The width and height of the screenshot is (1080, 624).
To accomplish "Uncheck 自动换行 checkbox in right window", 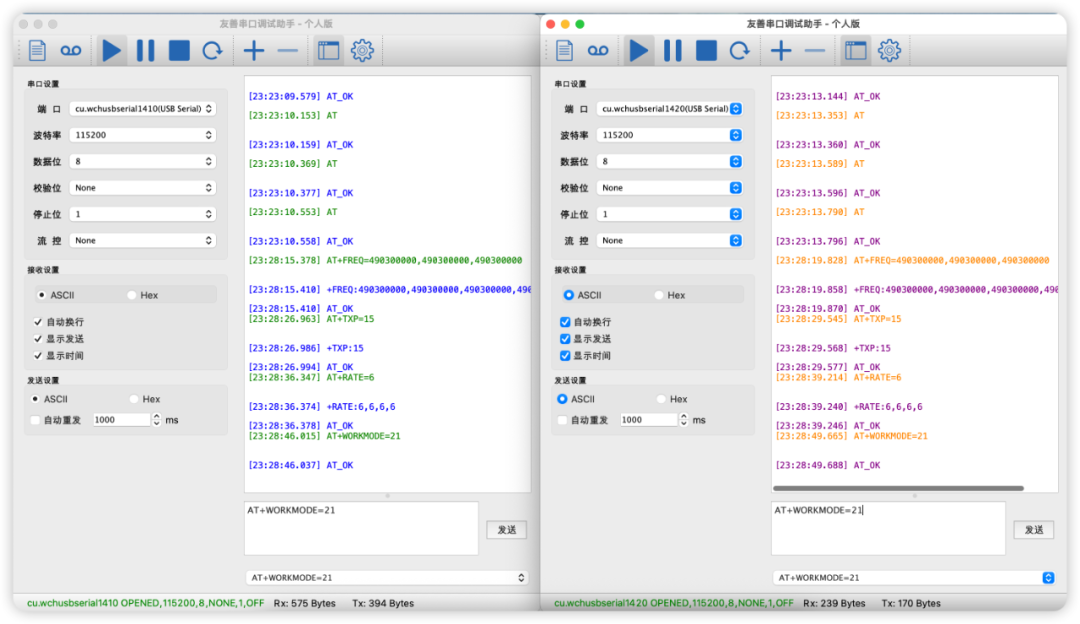I will click(x=565, y=322).
